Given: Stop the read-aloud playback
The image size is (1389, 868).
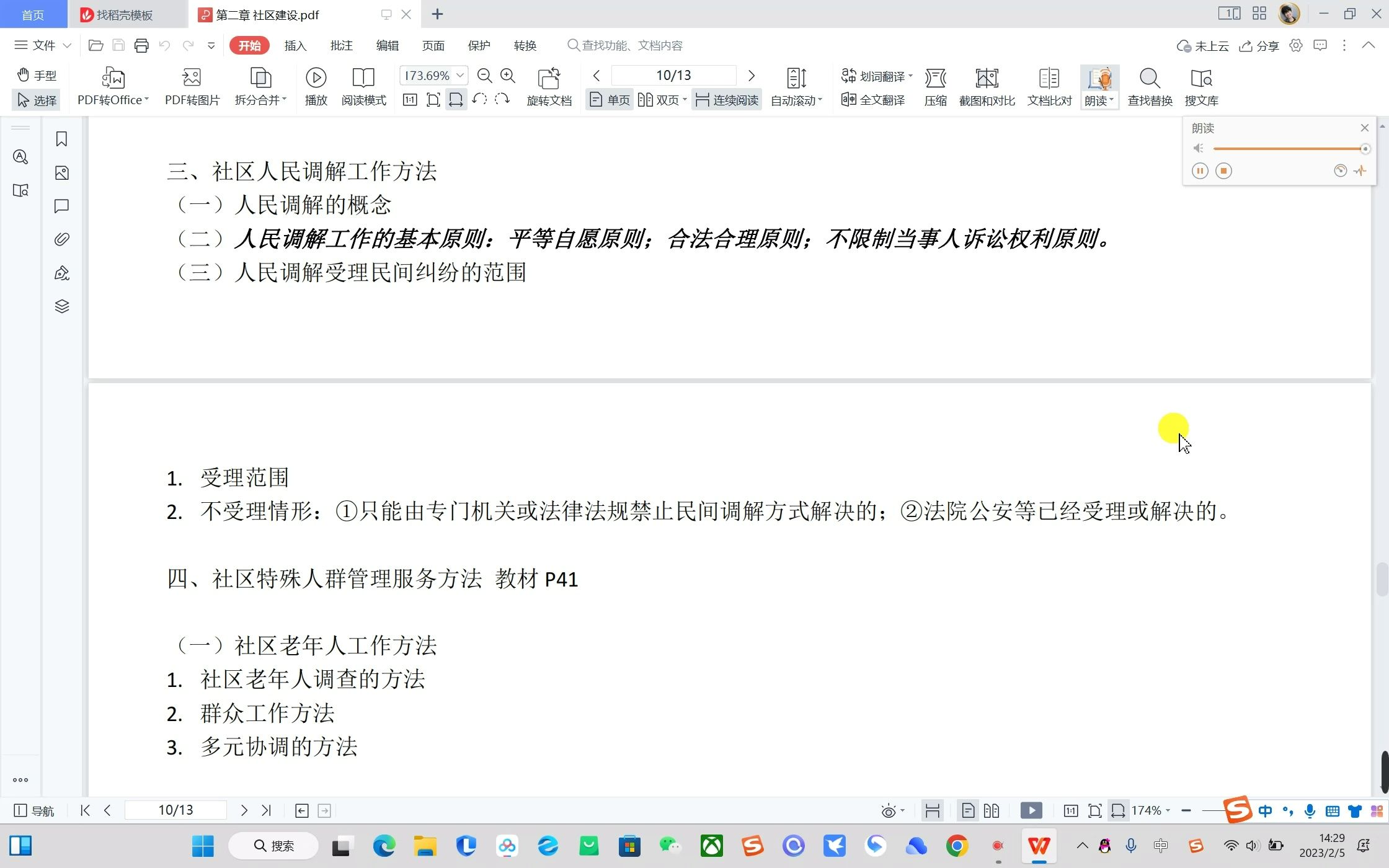Looking at the screenshot, I should (1223, 170).
